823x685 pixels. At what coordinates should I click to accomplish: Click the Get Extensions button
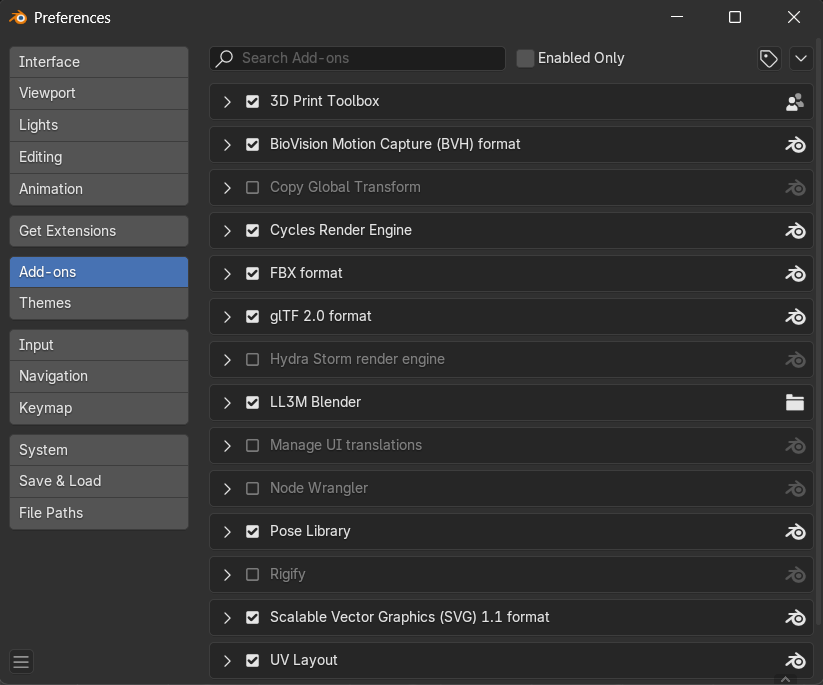click(99, 231)
